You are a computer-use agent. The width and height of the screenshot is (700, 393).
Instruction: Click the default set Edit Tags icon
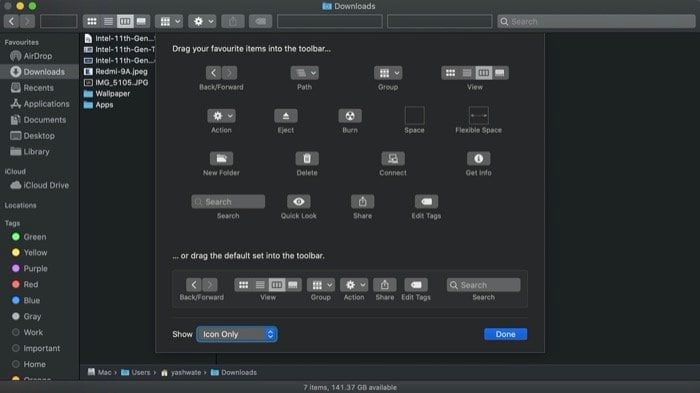[416, 285]
